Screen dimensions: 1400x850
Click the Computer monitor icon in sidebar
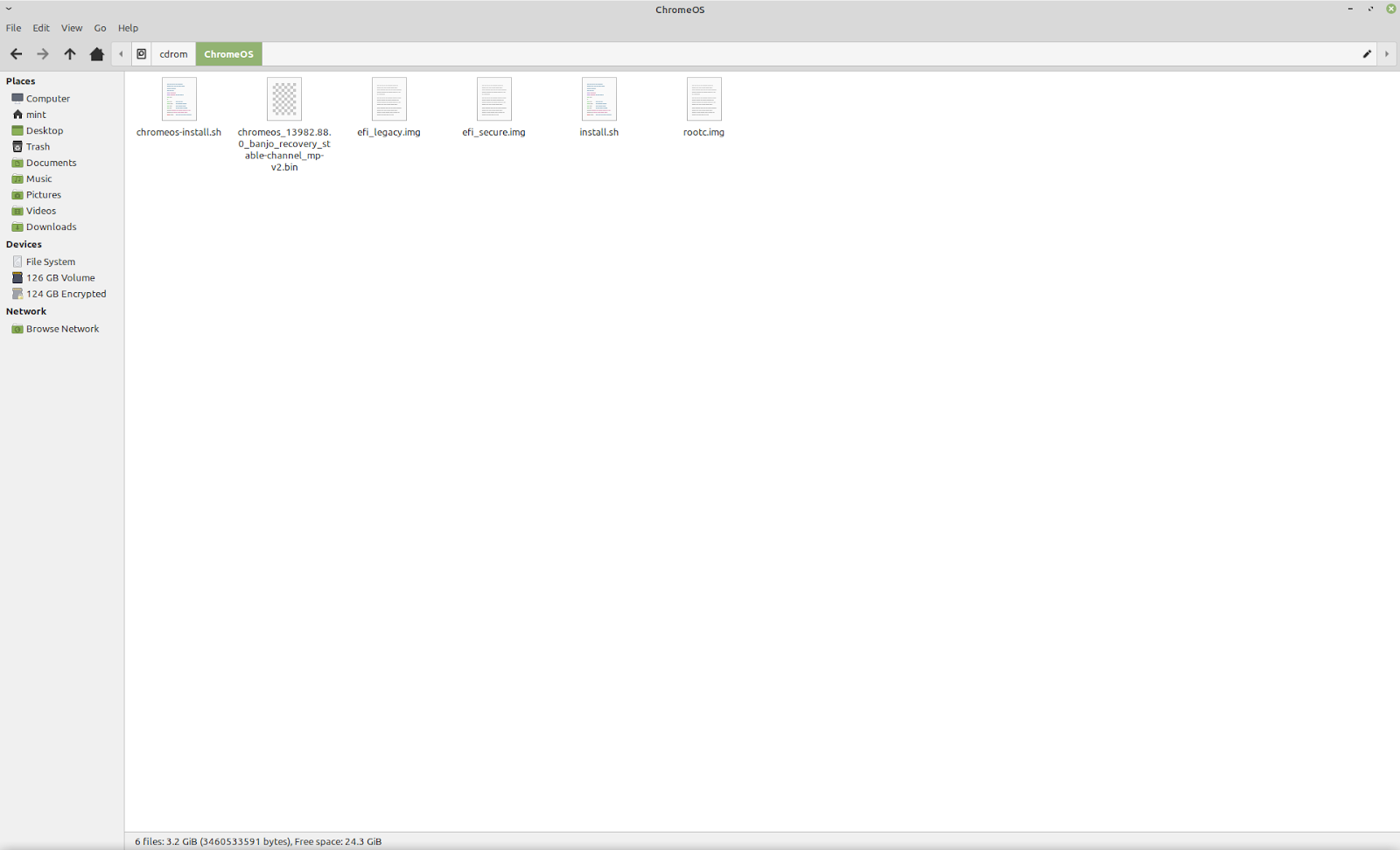[17, 99]
